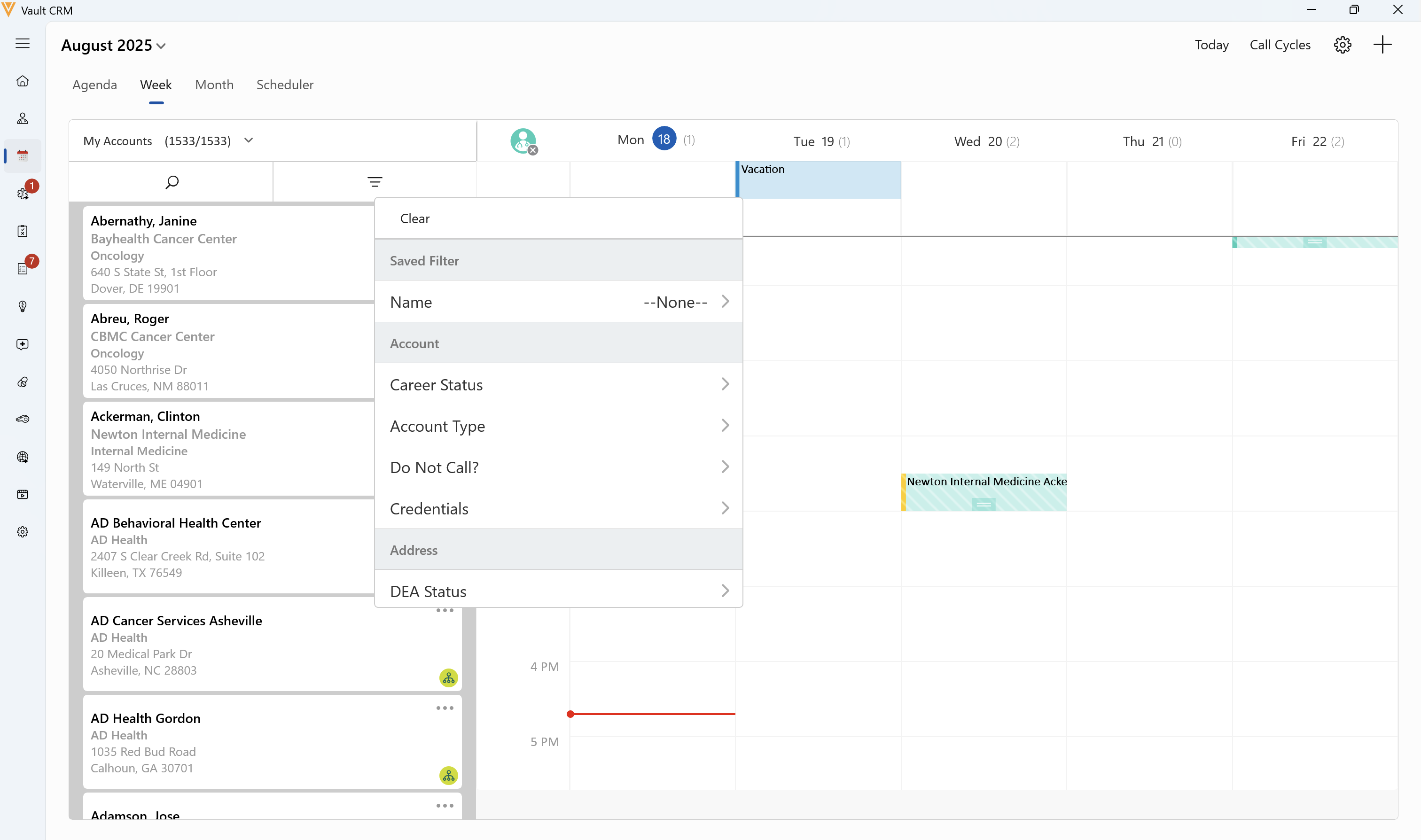
Task: Click the account list filter icon
Action: tap(375, 182)
